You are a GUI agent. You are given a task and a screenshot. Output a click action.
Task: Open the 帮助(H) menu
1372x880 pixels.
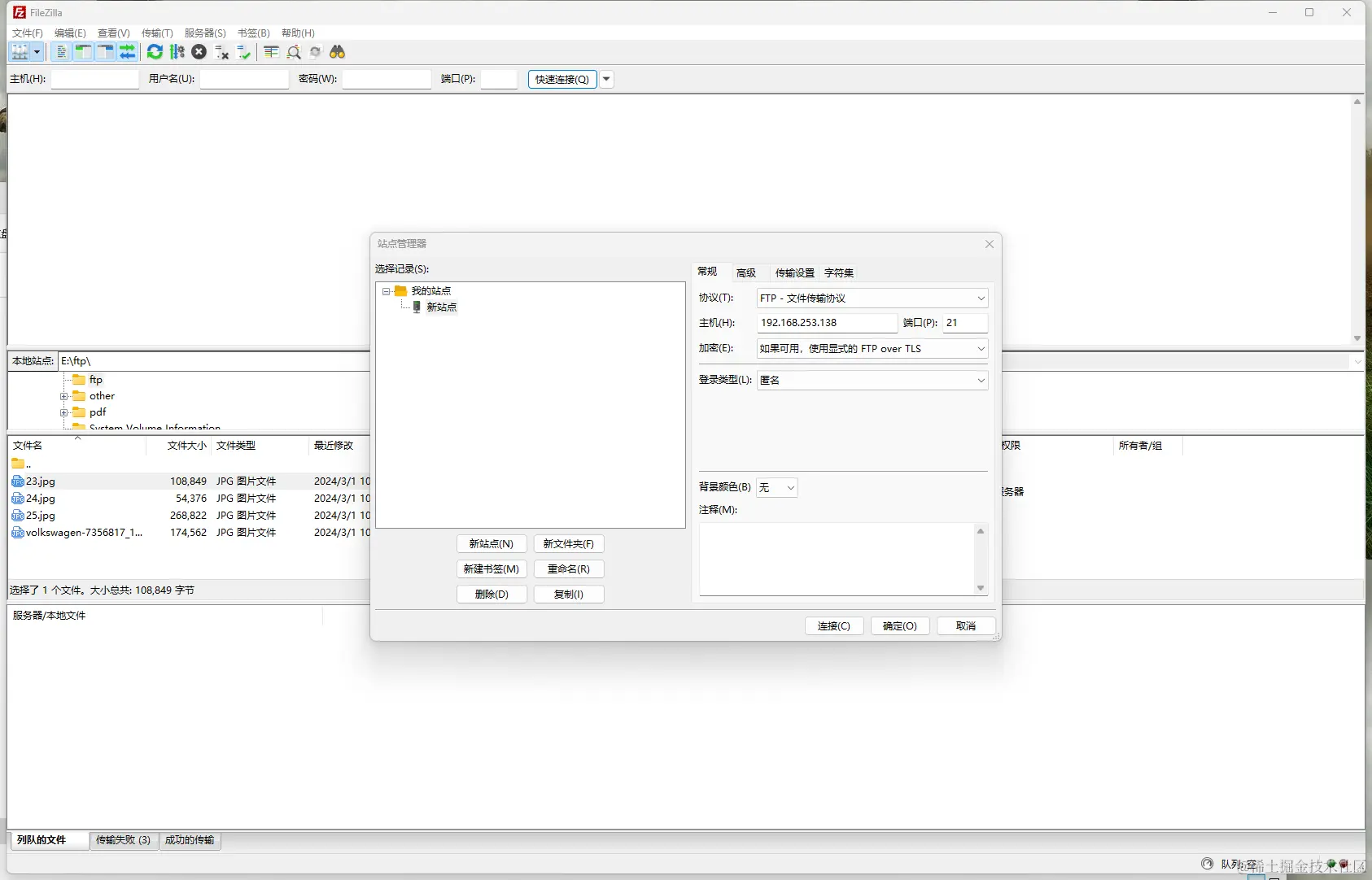(298, 33)
